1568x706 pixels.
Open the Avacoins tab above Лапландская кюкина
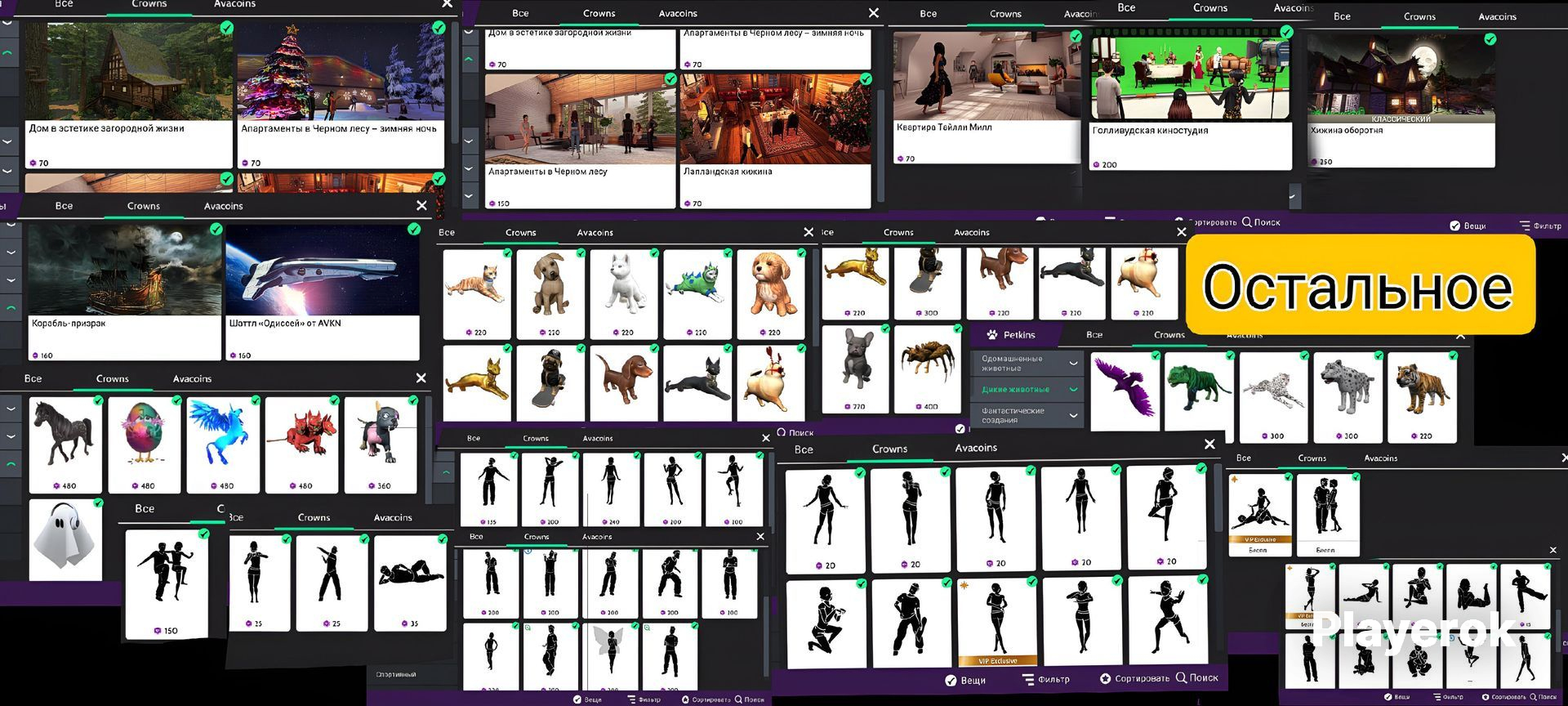(x=678, y=13)
